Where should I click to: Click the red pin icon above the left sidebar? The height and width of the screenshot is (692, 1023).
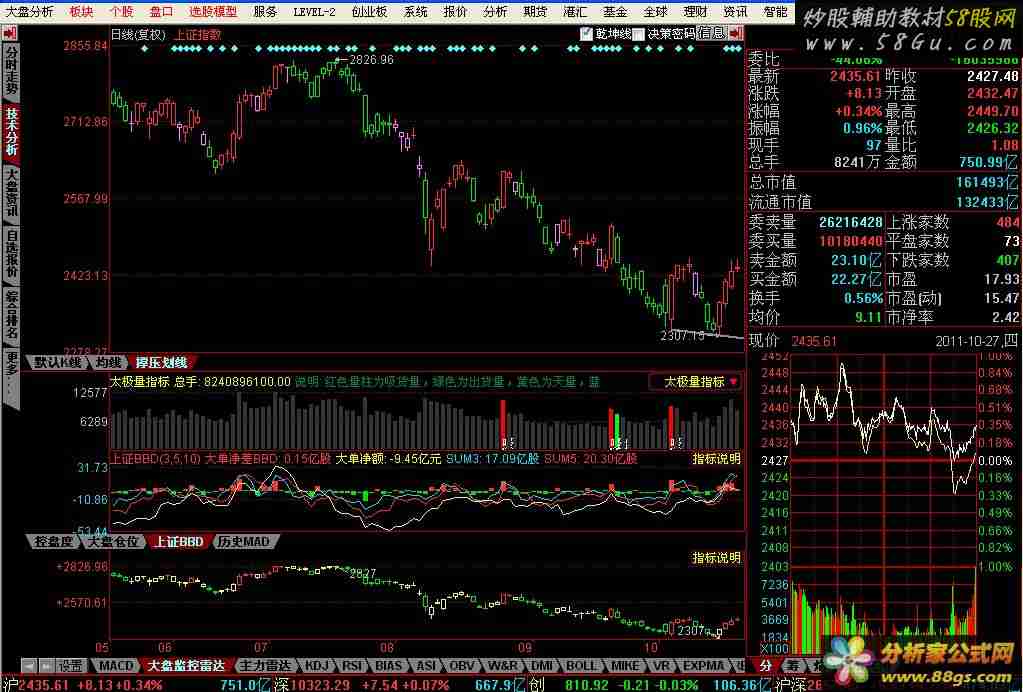tap(10, 33)
